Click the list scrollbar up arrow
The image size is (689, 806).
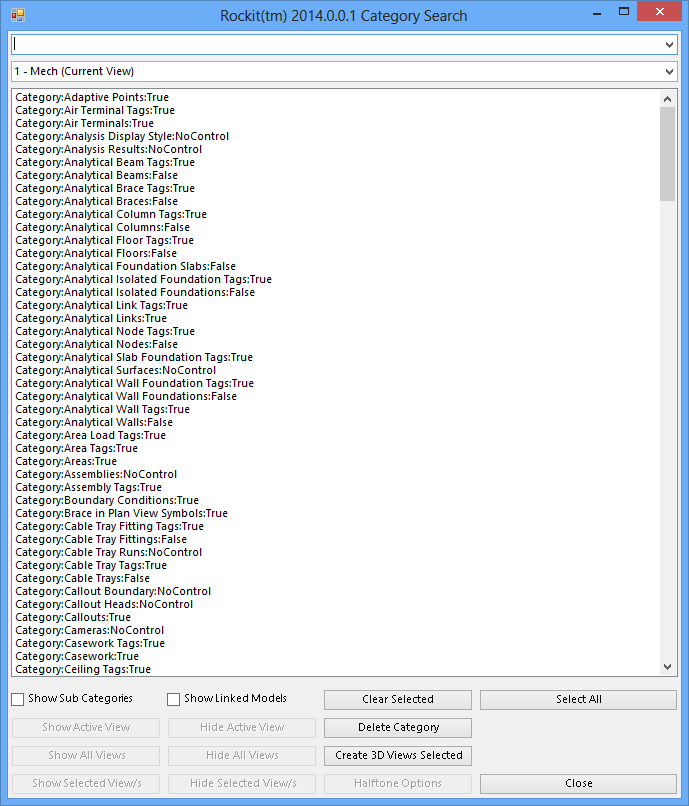pos(667,99)
